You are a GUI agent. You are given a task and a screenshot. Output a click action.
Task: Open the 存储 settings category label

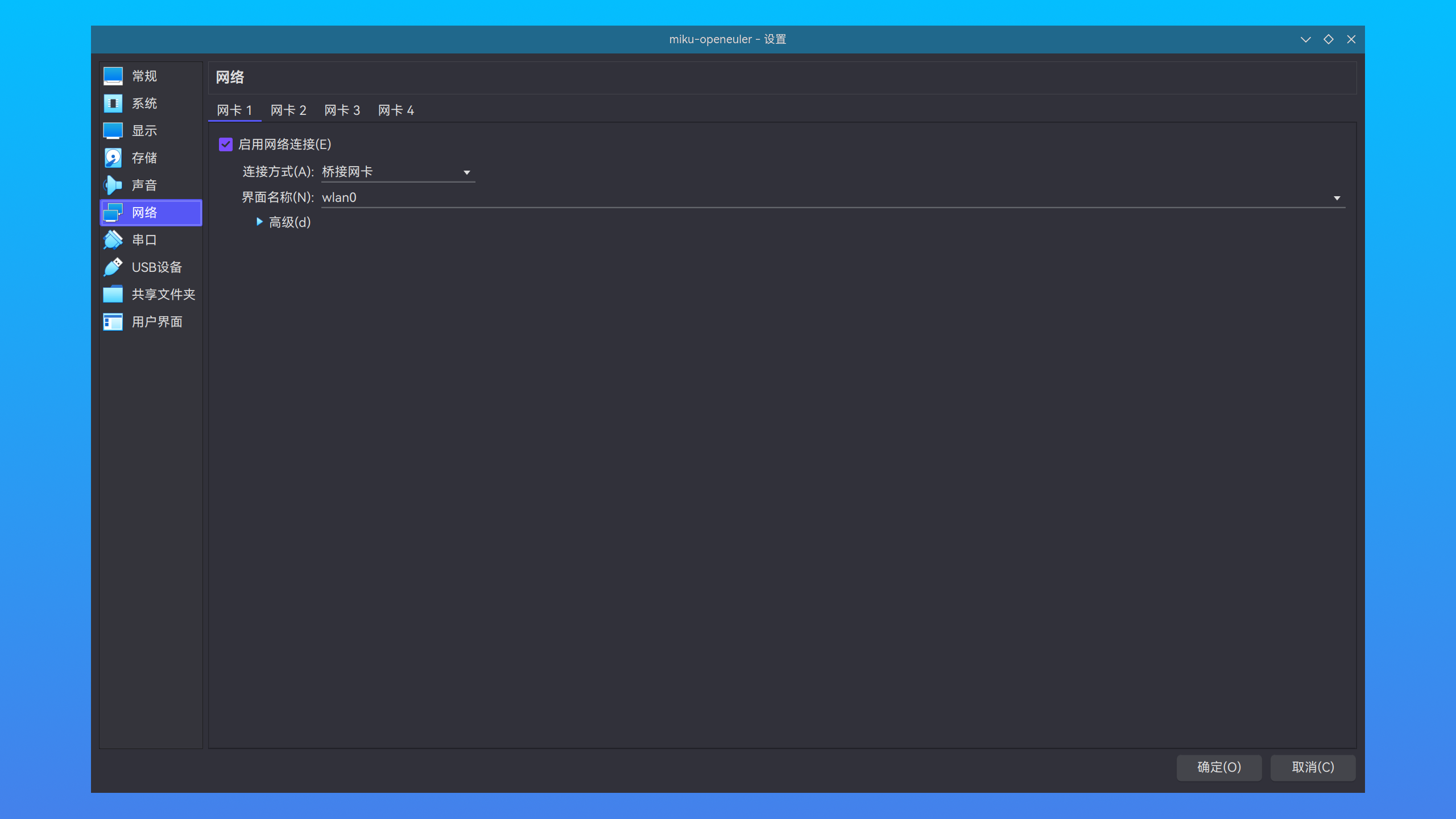pos(144,158)
